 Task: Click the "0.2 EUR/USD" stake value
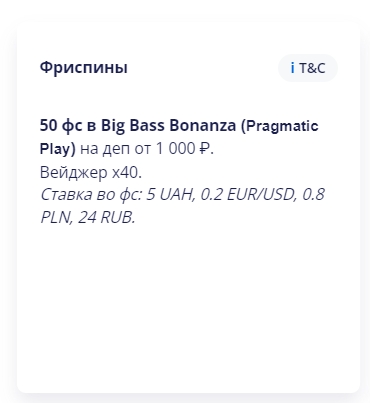(248, 194)
